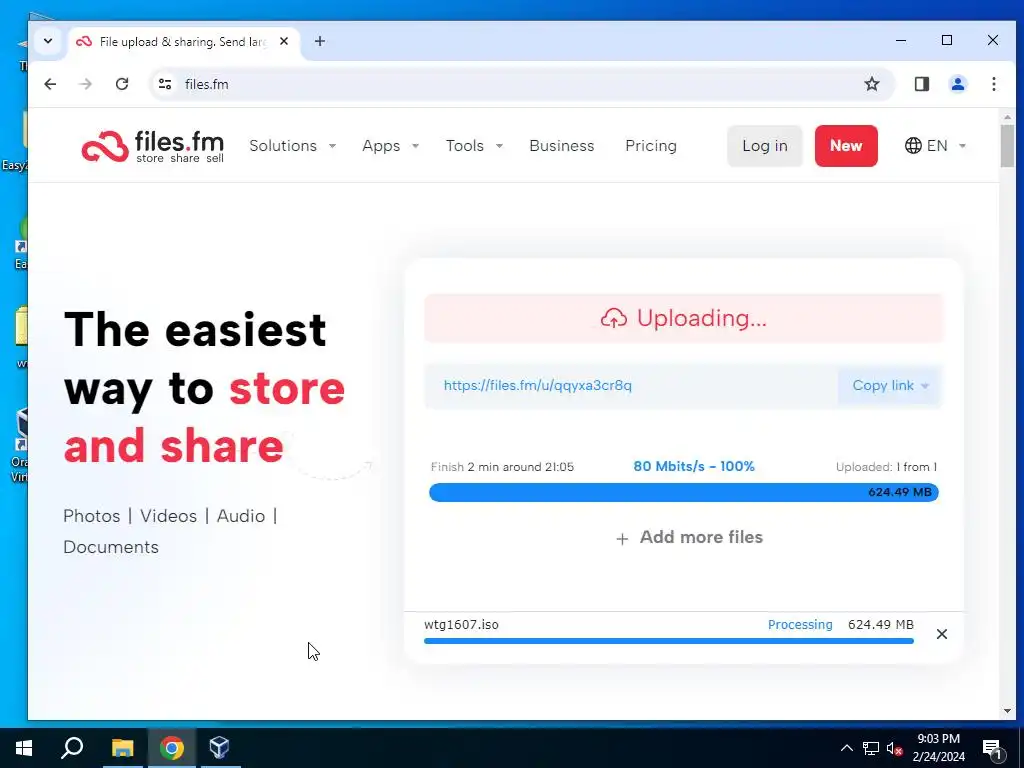The image size is (1024, 768).
Task: Click the main 624.49 MB progress bar
Action: click(683, 492)
